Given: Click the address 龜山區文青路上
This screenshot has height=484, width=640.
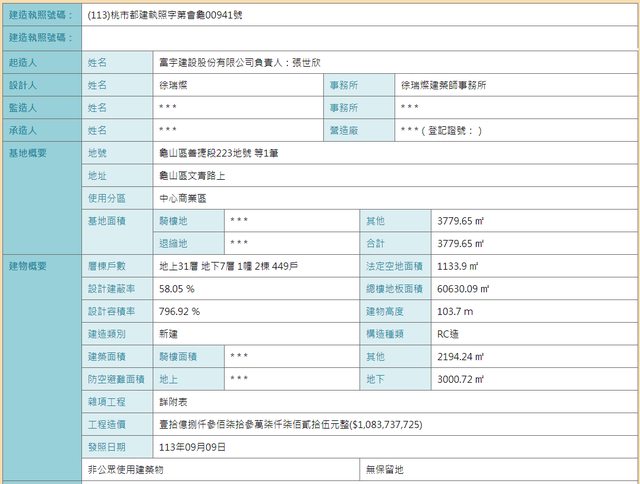Looking at the screenshot, I should (x=192, y=176).
